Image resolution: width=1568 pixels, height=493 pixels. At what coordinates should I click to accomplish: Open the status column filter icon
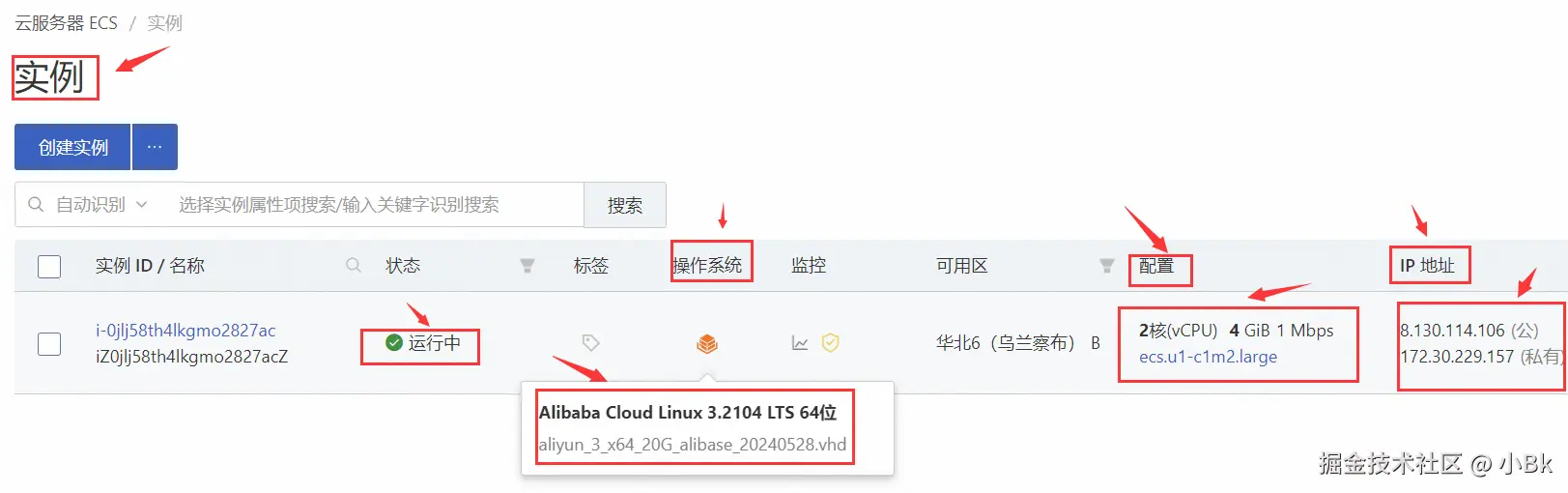point(527,266)
